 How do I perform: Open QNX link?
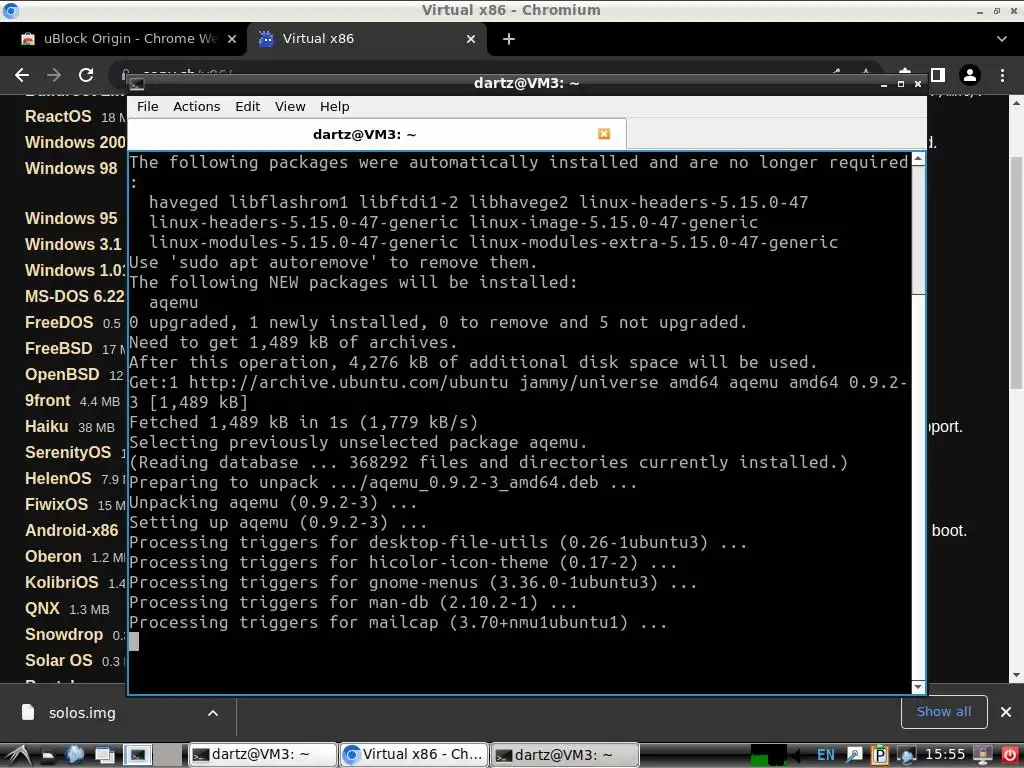coord(42,609)
